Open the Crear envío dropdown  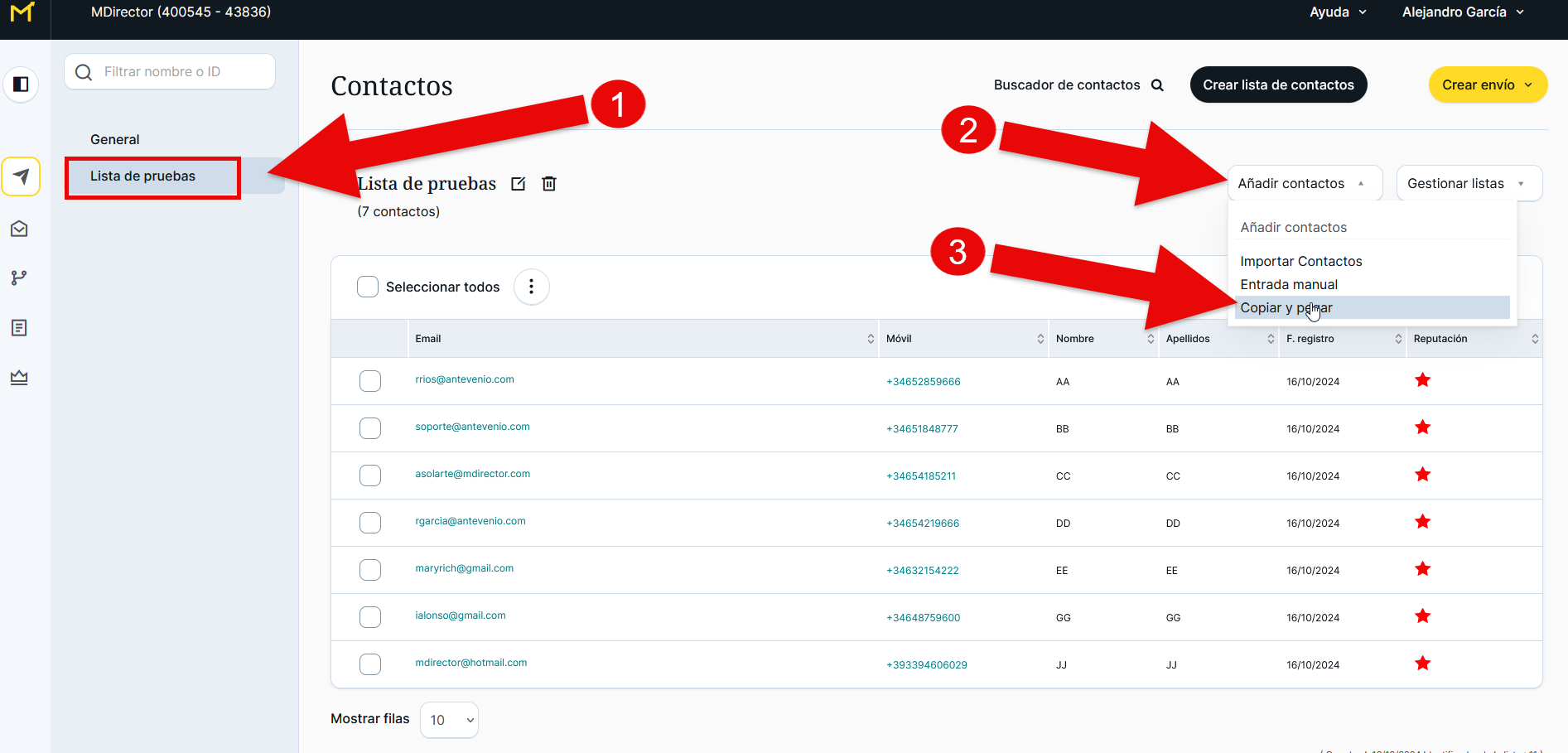coord(1487,84)
